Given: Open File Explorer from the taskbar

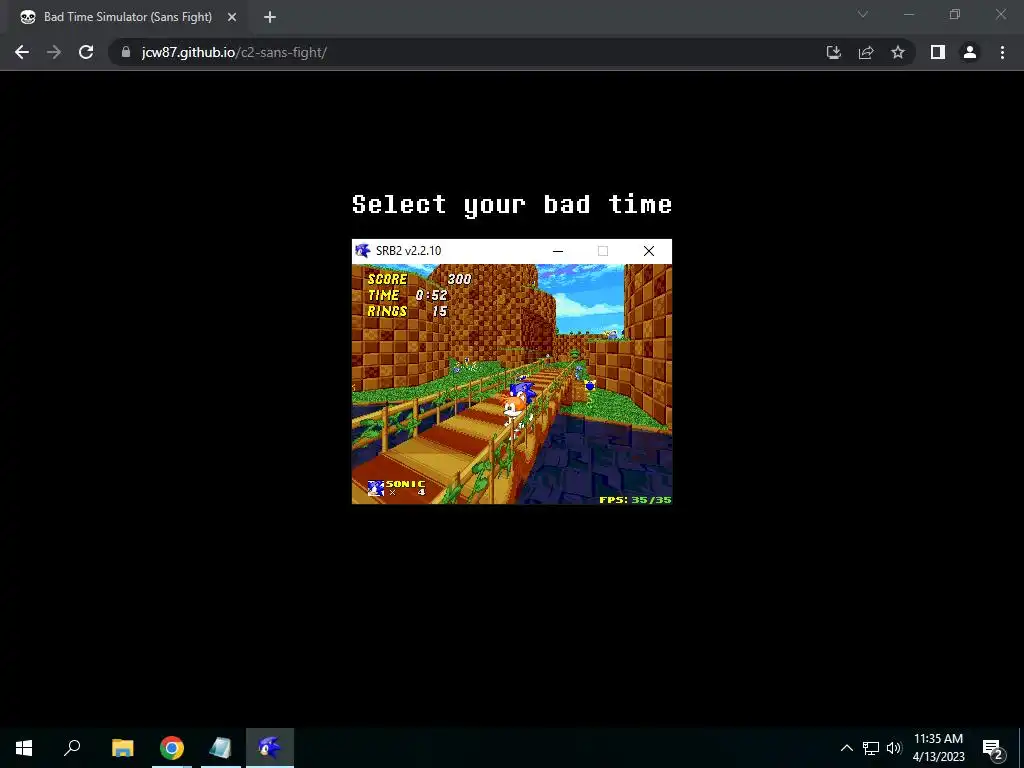Looking at the screenshot, I should click(x=122, y=748).
